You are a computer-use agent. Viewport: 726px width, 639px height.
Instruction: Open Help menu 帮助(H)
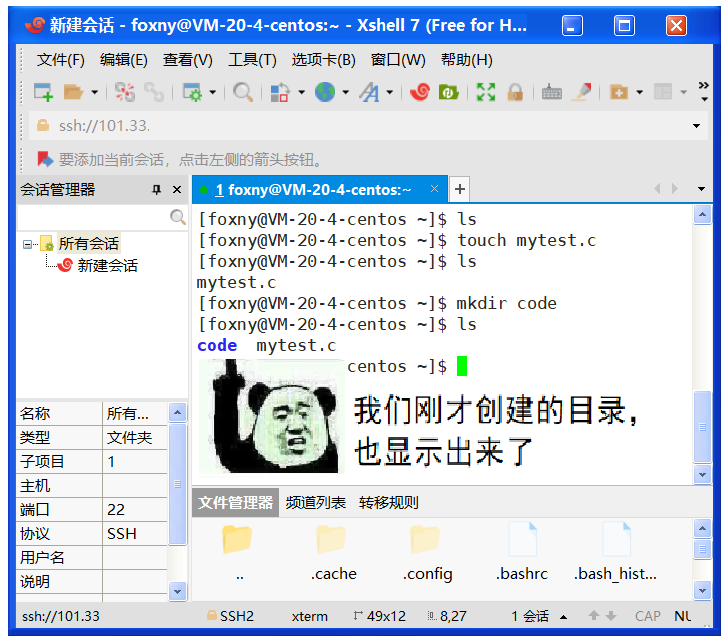click(x=467, y=60)
